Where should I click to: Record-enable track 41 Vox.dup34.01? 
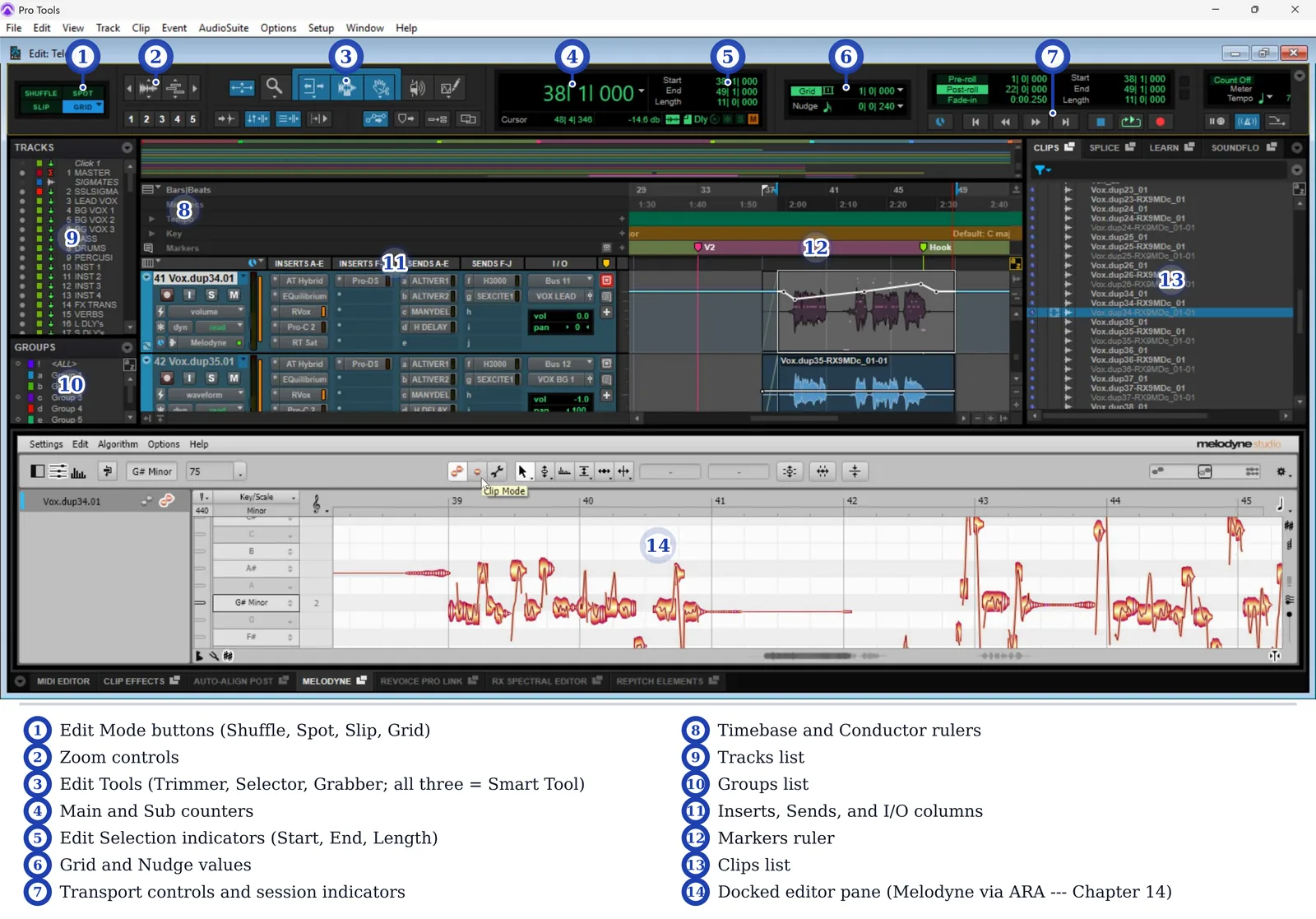pos(167,295)
